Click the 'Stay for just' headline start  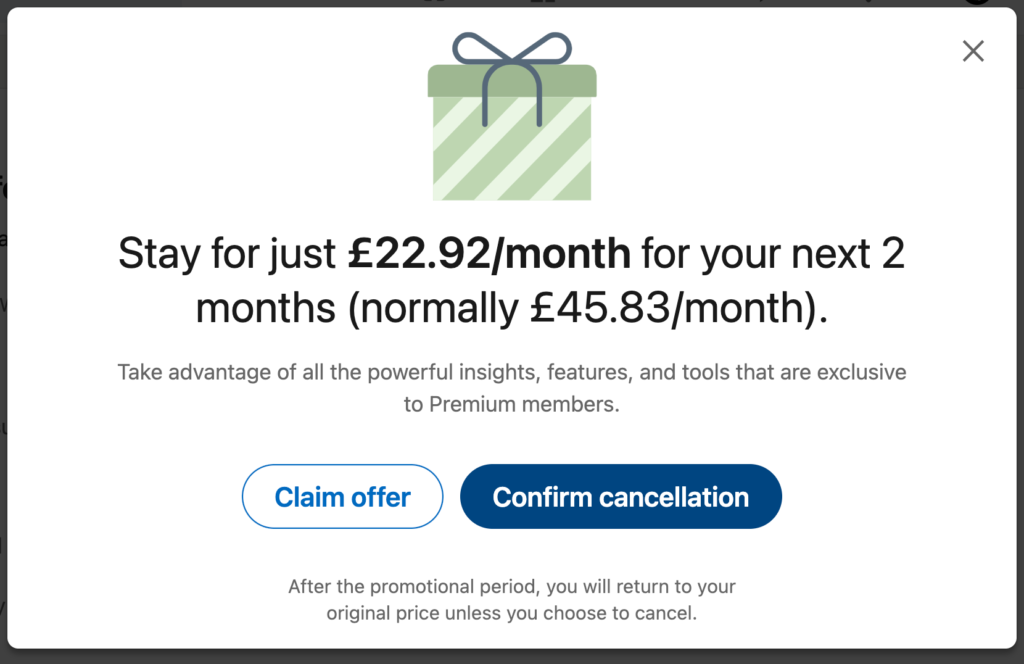227,253
